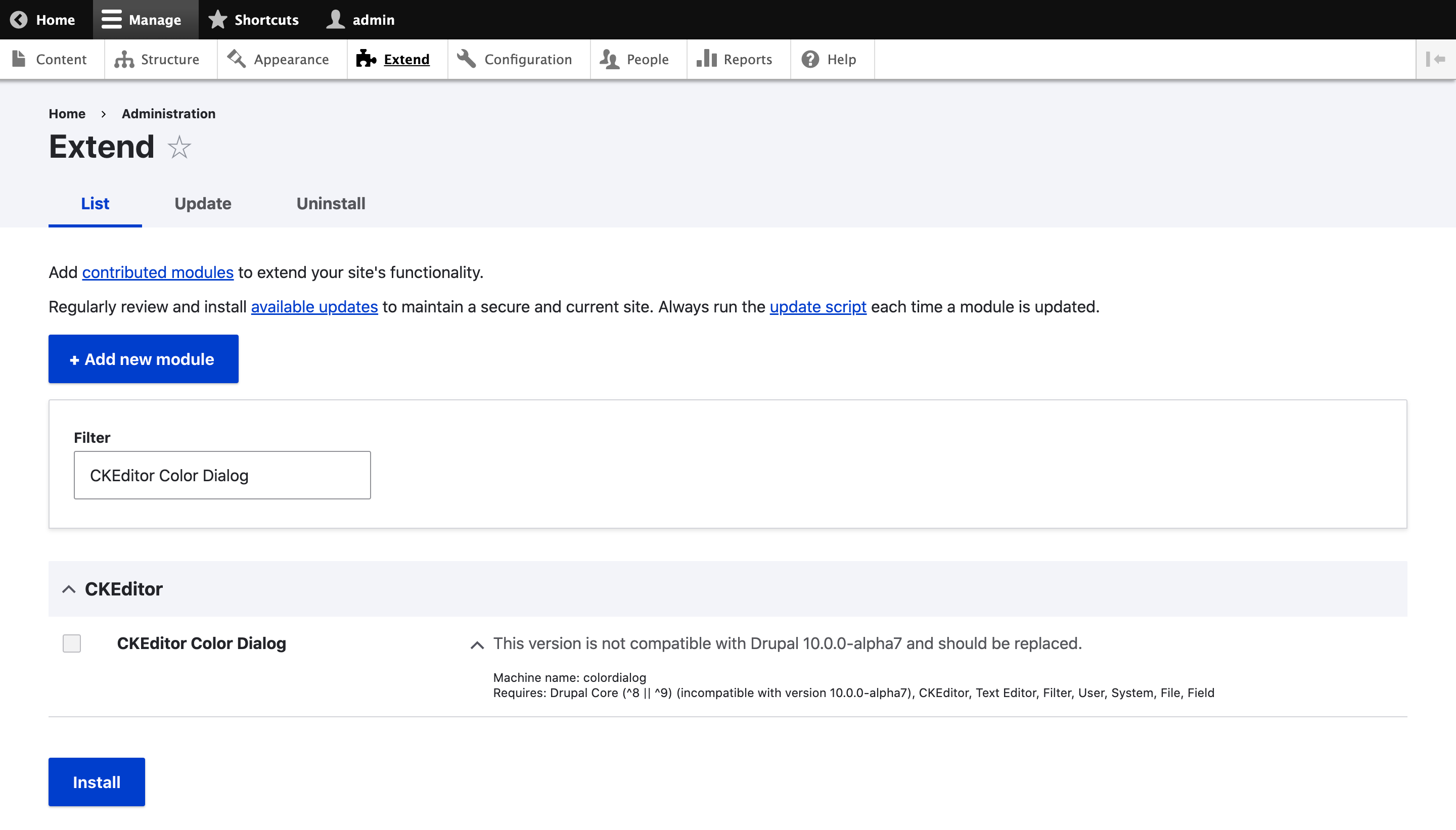Open the Shortcuts menu

(254, 19)
